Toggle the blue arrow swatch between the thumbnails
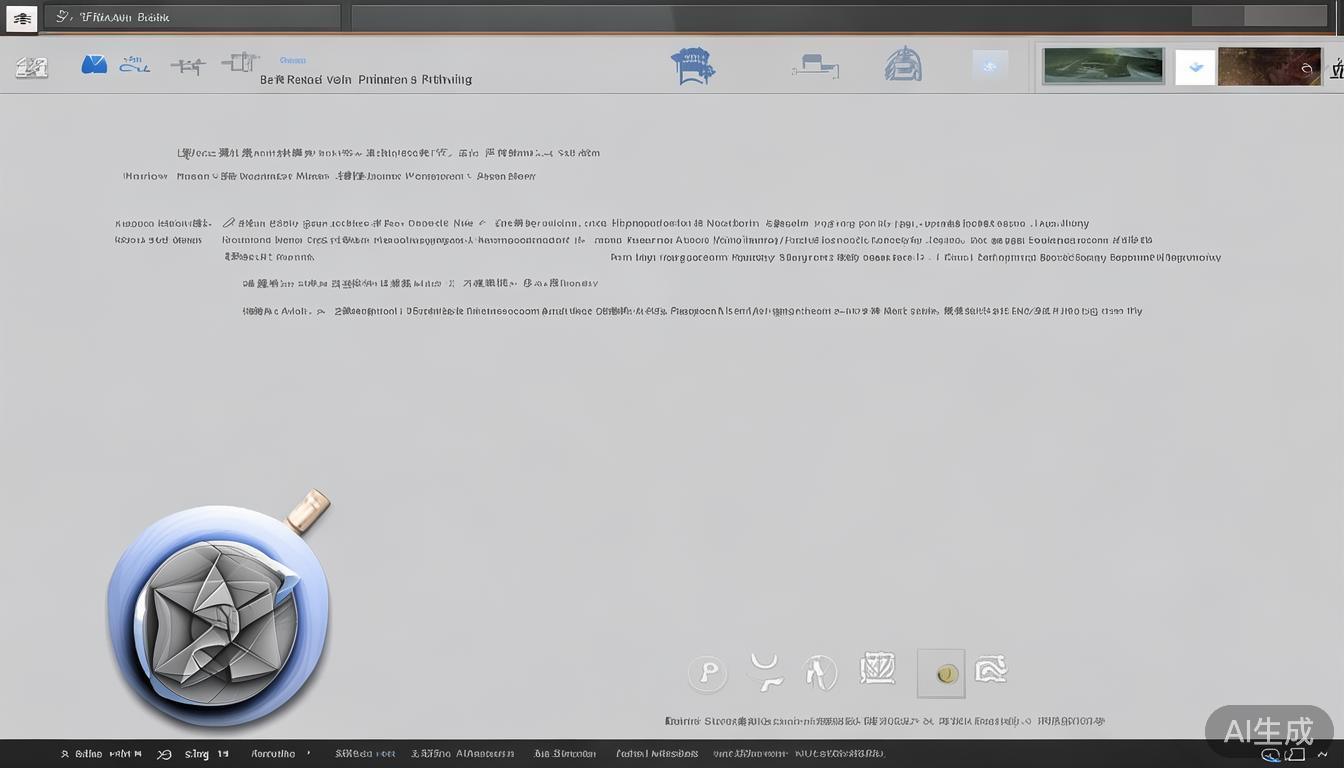This screenshot has width=1344, height=768. (x=1195, y=67)
